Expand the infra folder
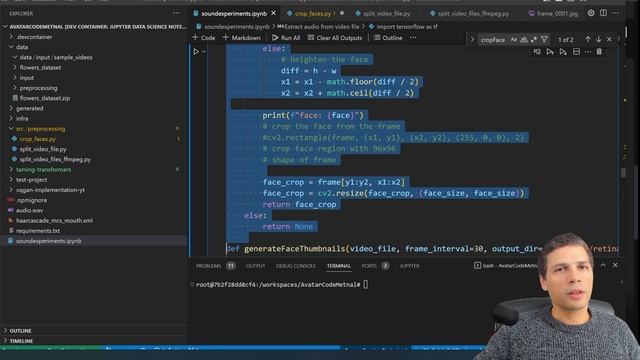Viewport: 640px width, 360px height. click(94, 118)
